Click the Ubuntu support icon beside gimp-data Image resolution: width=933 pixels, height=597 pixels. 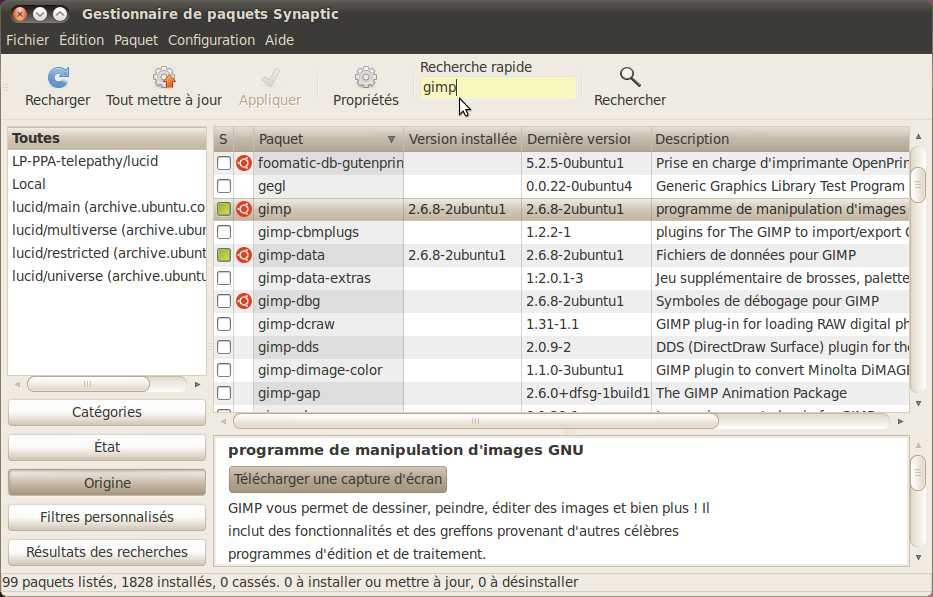[243, 255]
